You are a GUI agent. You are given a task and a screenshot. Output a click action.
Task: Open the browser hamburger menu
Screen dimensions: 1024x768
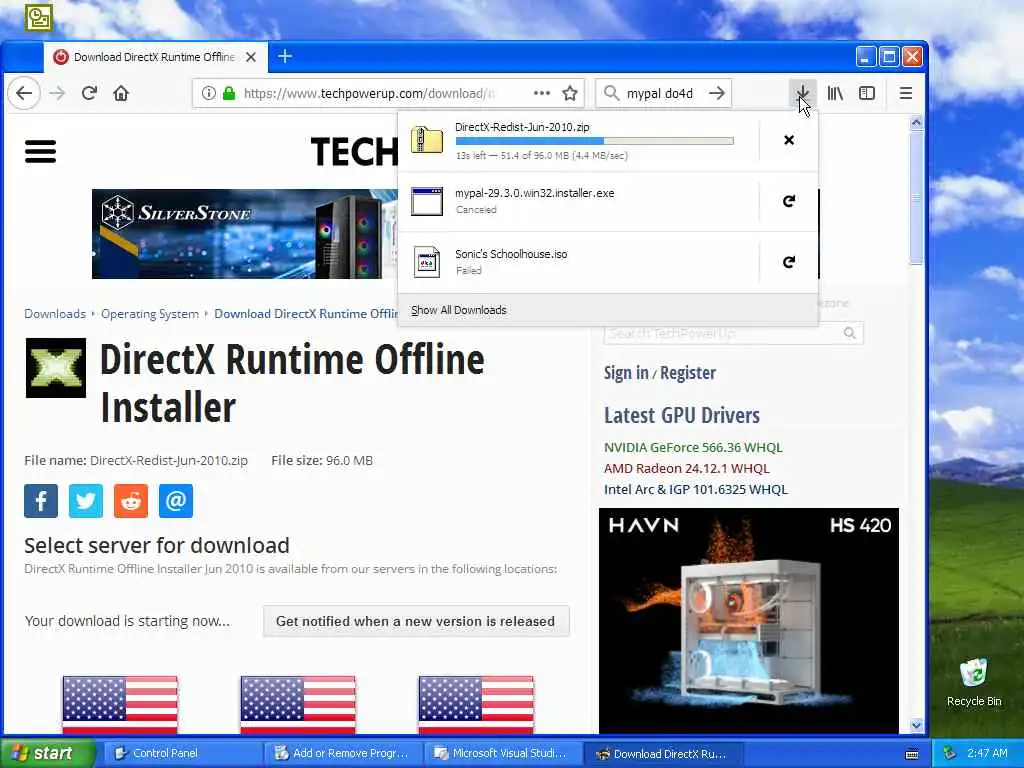tap(906, 93)
